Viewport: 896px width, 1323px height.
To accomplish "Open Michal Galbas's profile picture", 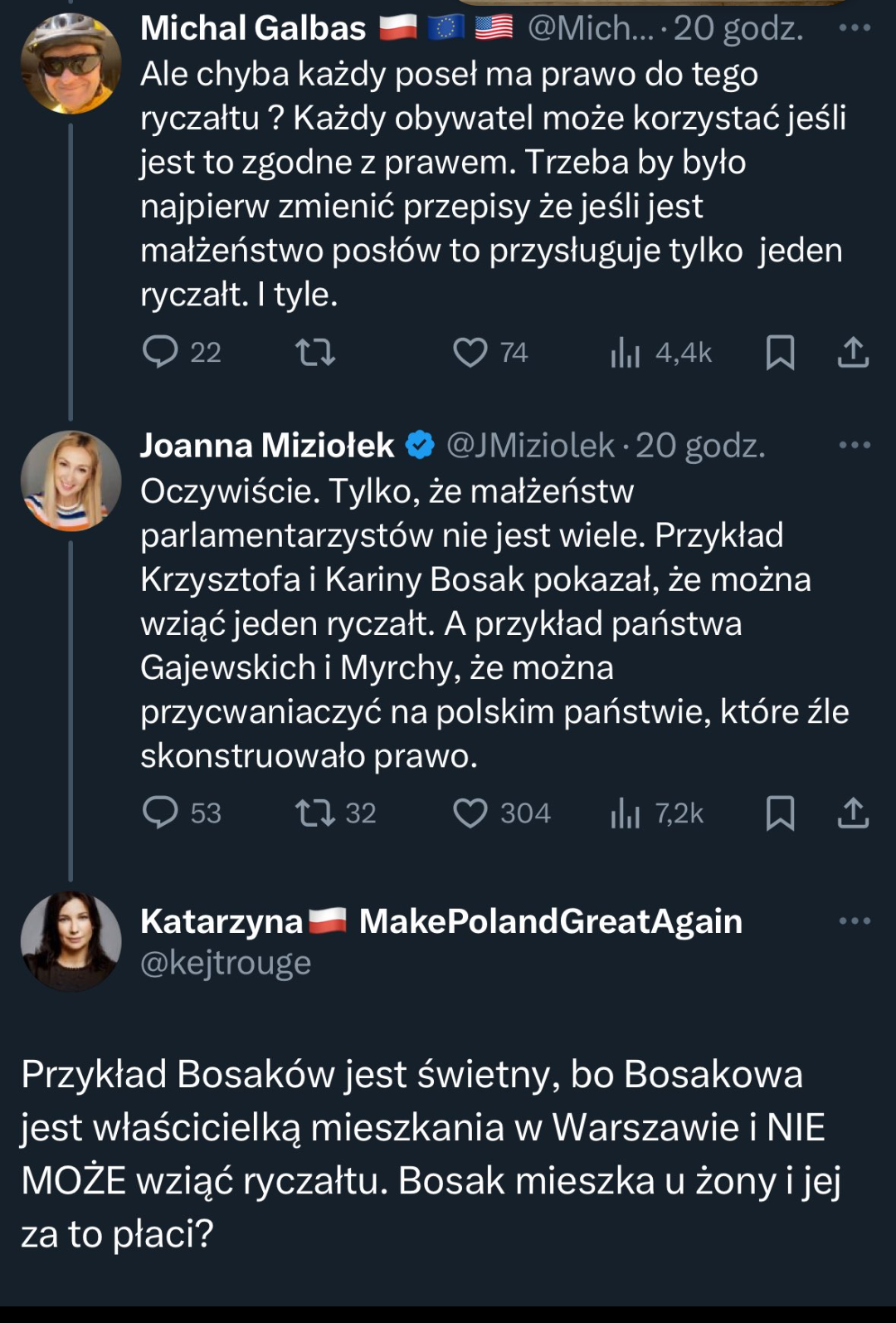I will click(x=71, y=64).
